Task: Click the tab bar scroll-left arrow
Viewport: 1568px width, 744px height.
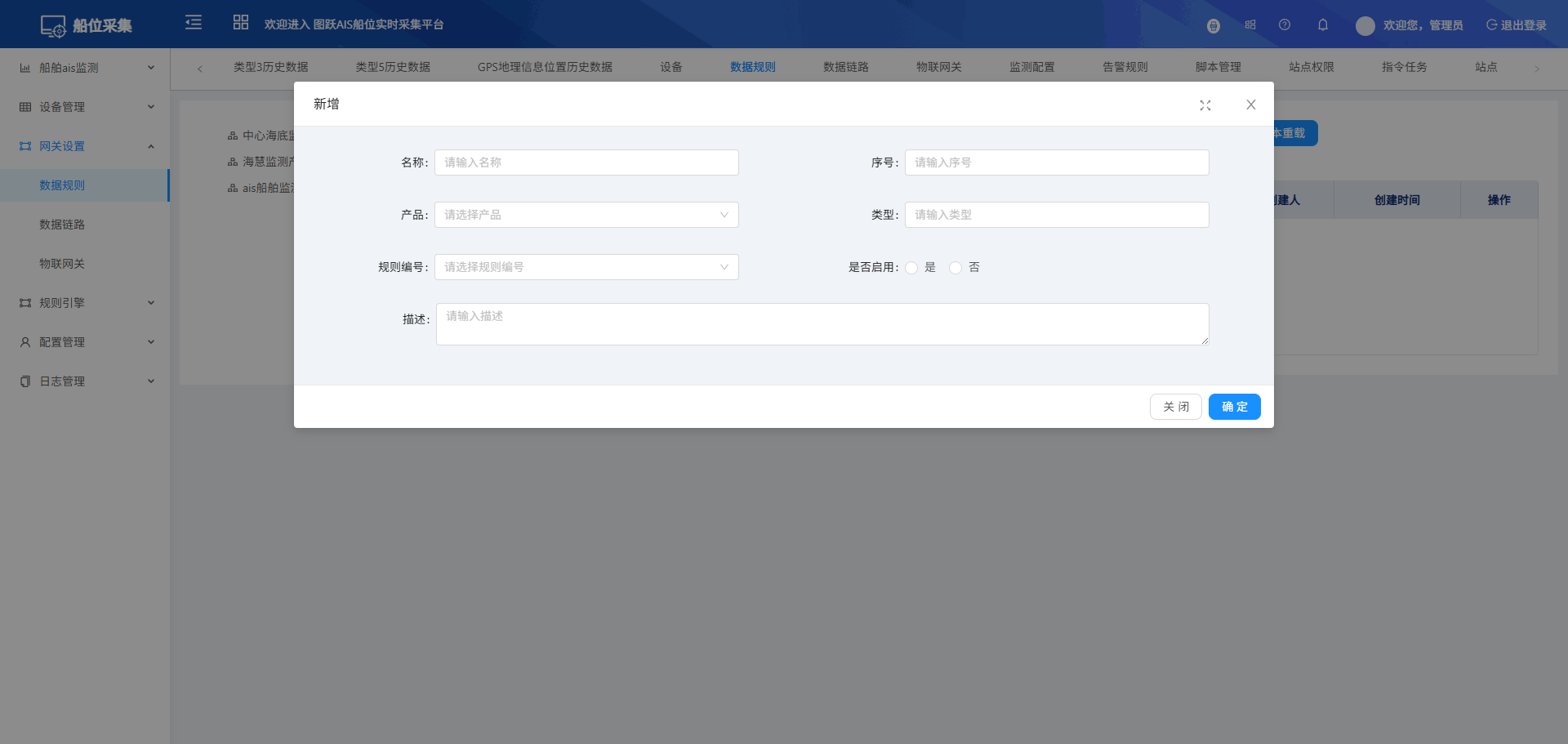Action: click(200, 69)
